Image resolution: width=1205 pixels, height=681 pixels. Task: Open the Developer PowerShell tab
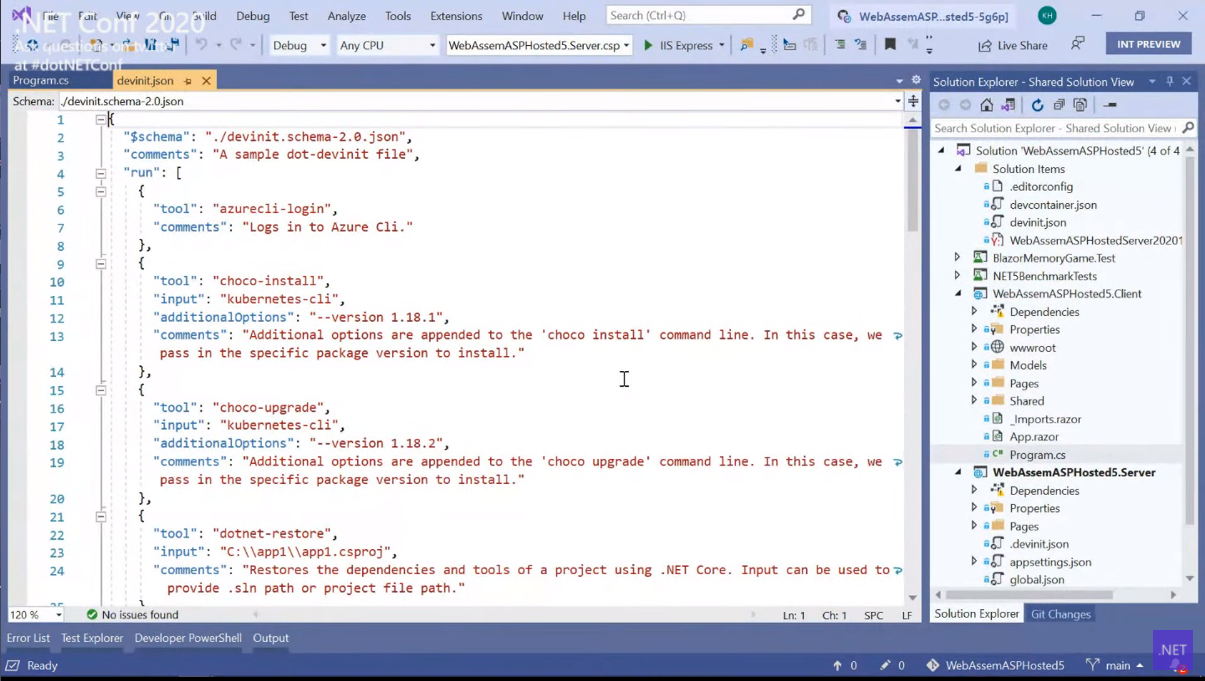(188, 638)
